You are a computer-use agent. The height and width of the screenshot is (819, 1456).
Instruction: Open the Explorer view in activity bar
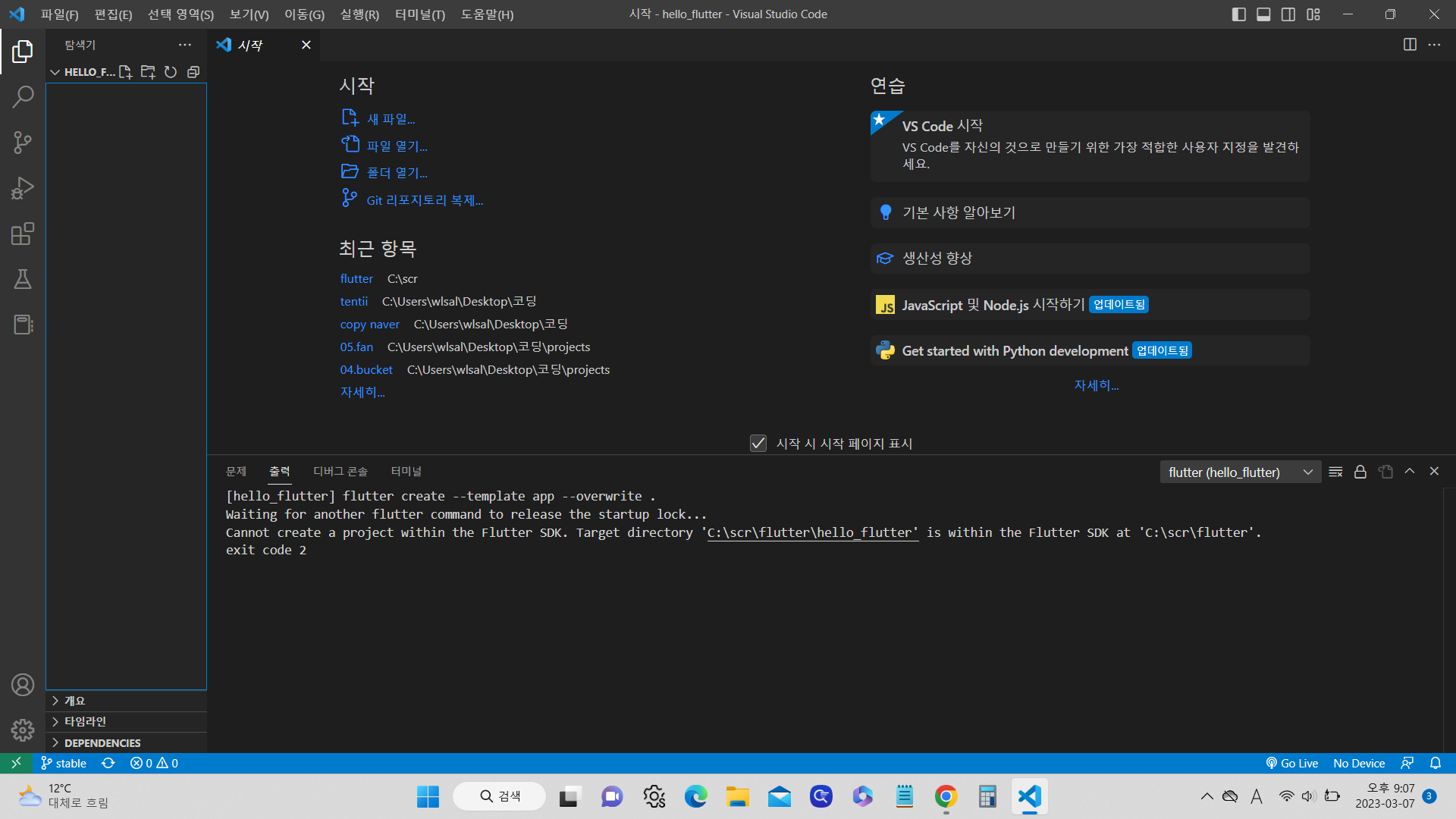click(x=23, y=52)
